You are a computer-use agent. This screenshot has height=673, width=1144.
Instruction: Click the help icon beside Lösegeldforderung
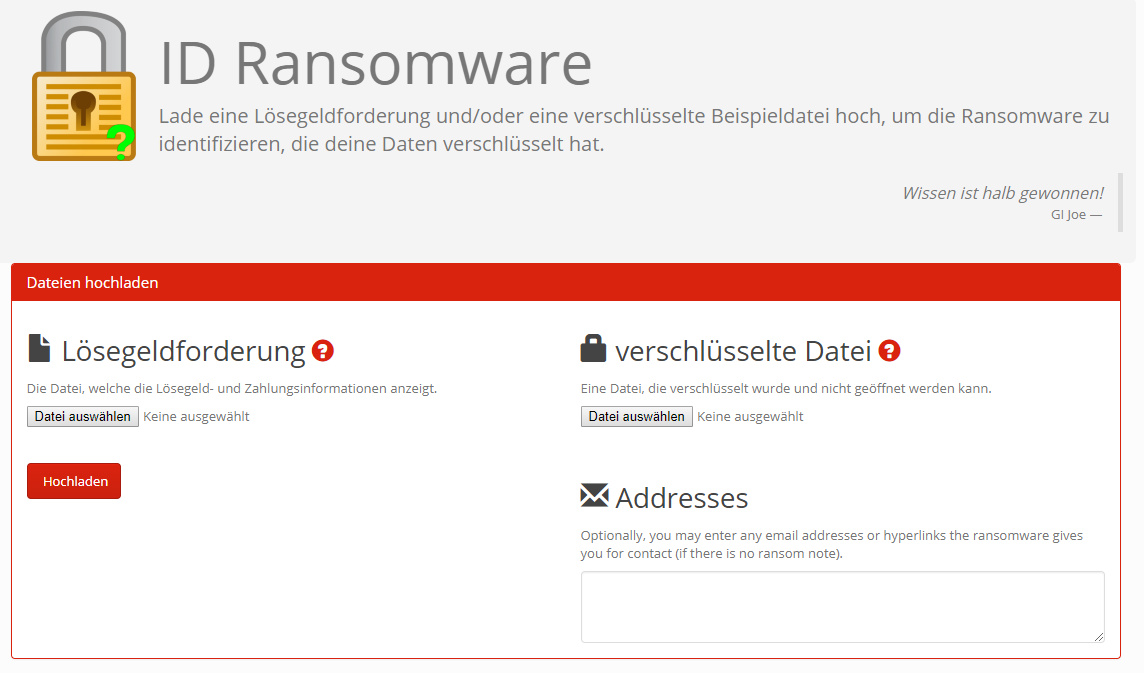click(323, 351)
